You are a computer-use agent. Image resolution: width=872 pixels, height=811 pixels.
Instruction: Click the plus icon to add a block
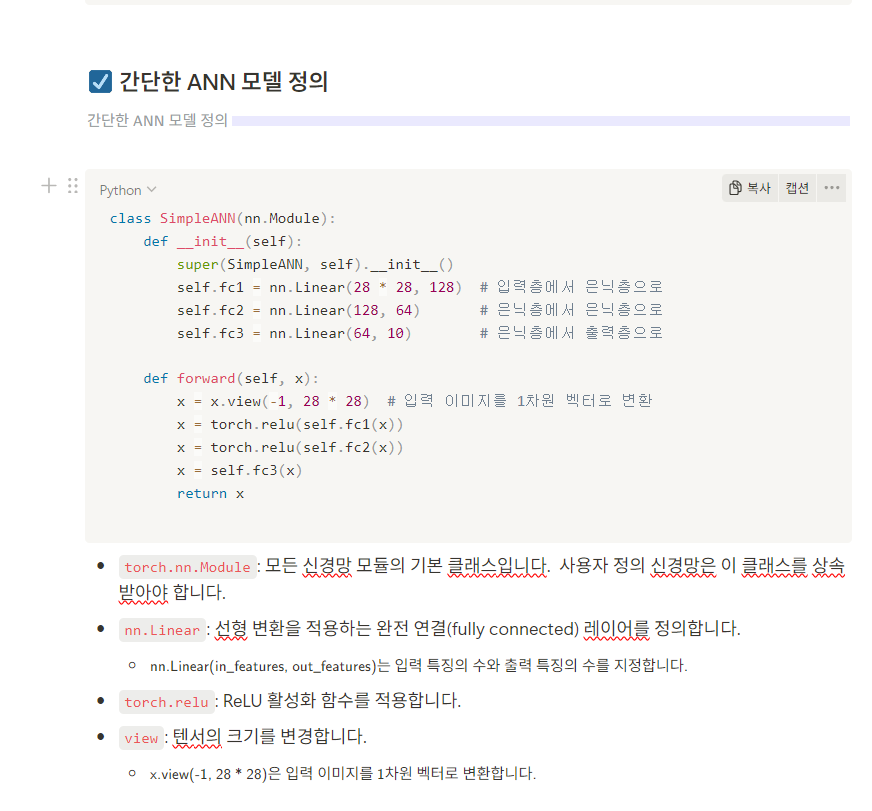49,185
